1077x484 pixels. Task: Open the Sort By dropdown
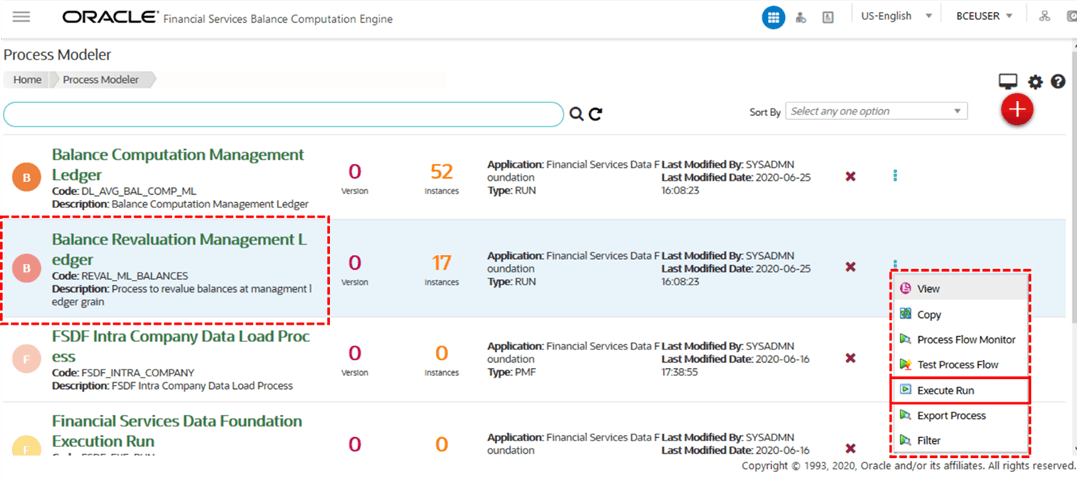pyautogui.click(x=876, y=111)
